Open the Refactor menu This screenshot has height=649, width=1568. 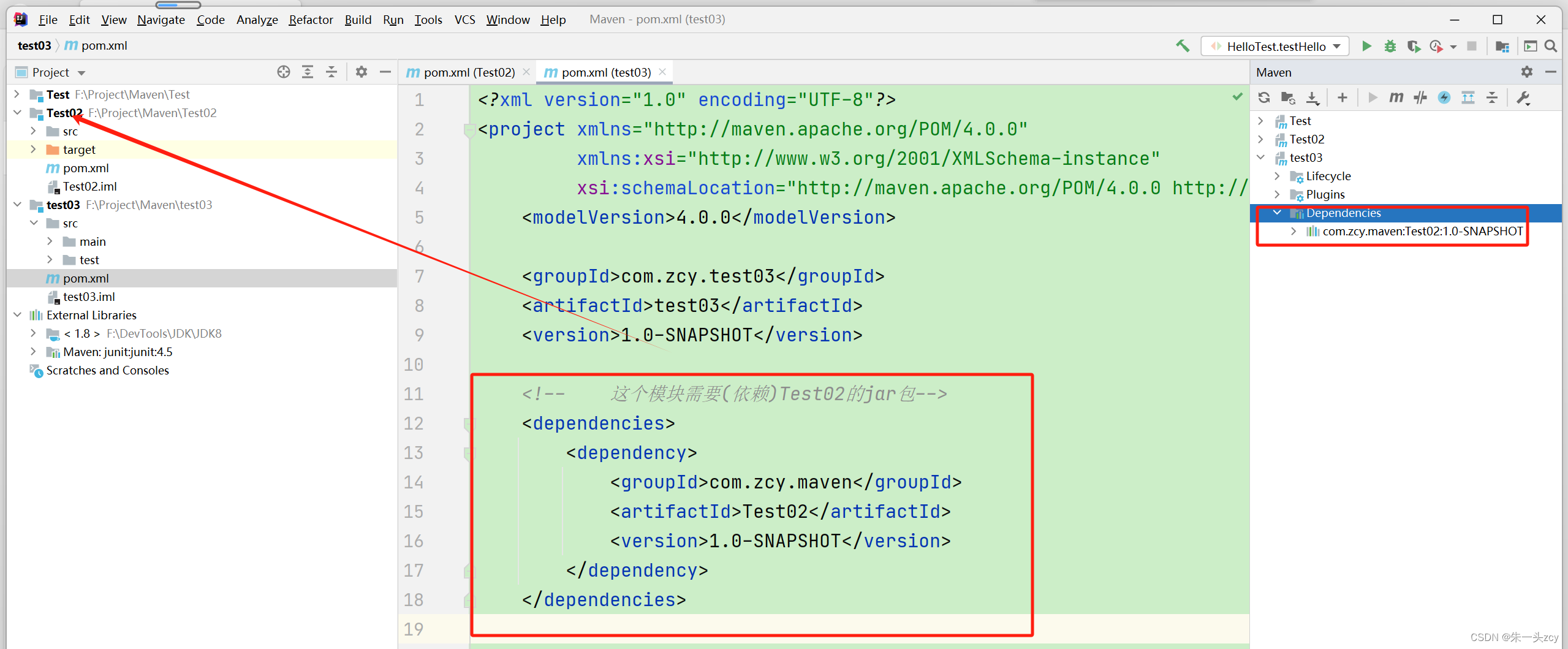coord(311,20)
